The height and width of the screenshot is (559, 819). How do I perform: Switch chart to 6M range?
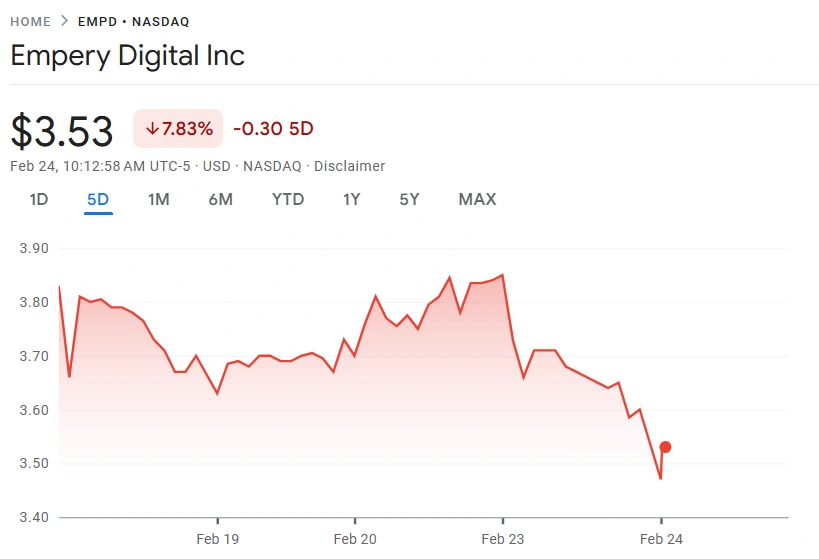click(220, 199)
